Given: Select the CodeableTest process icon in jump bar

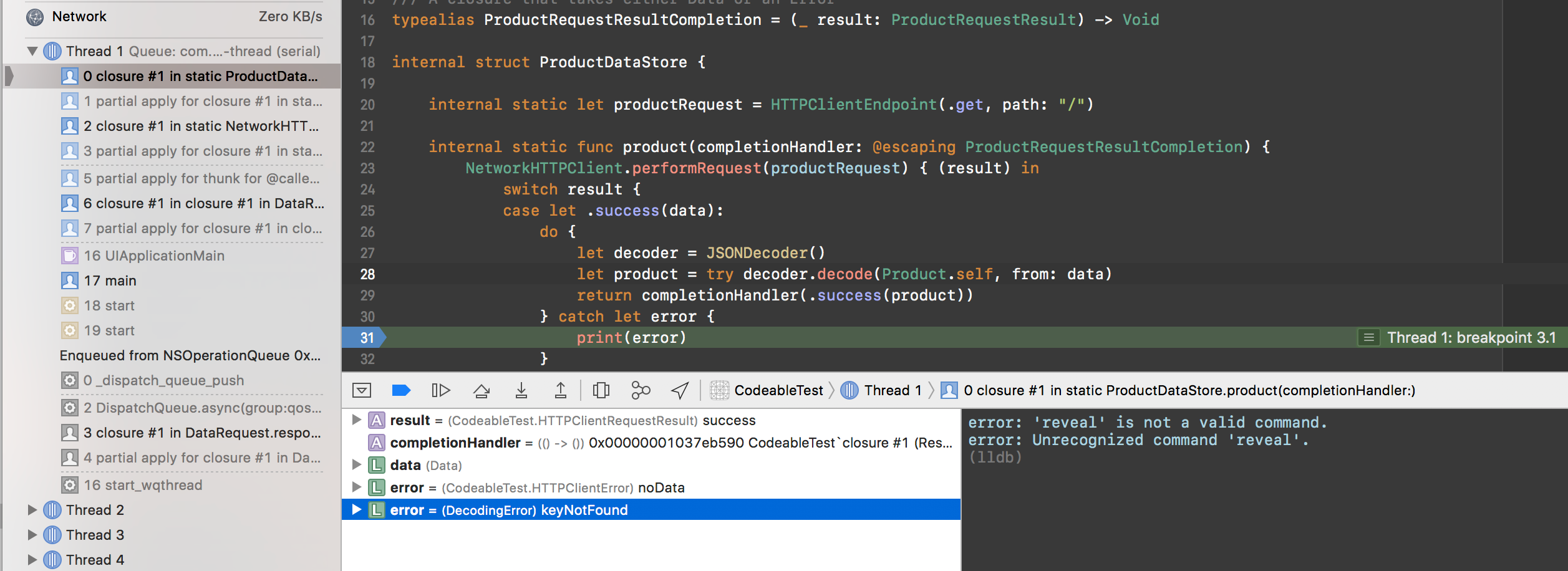Looking at the screenshot, I should [x=720, y=390].
